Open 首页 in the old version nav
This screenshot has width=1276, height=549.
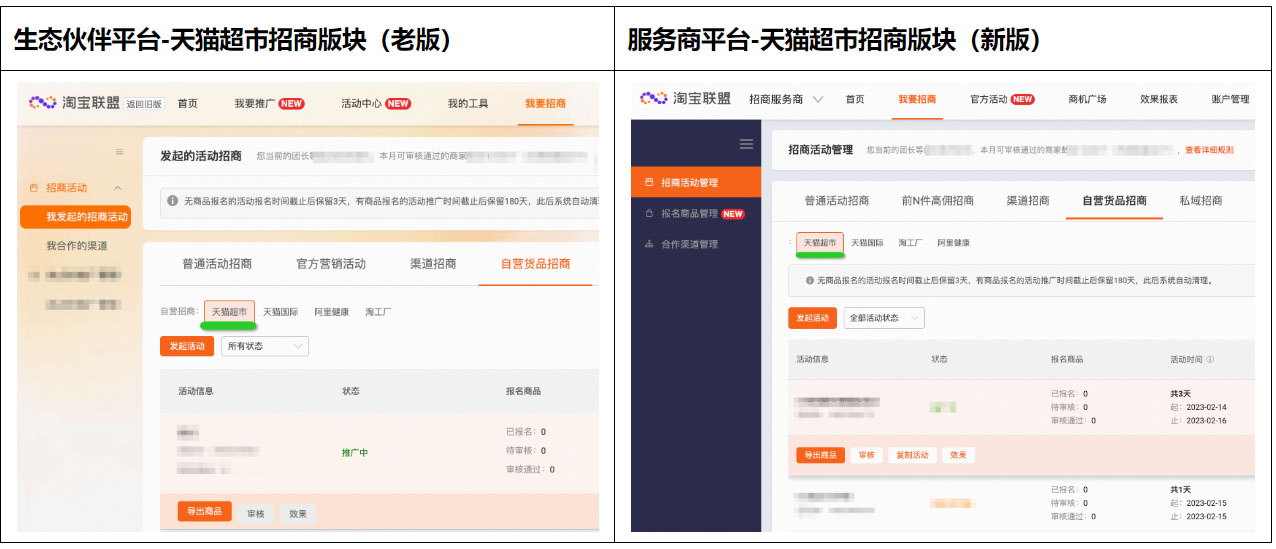187,103
